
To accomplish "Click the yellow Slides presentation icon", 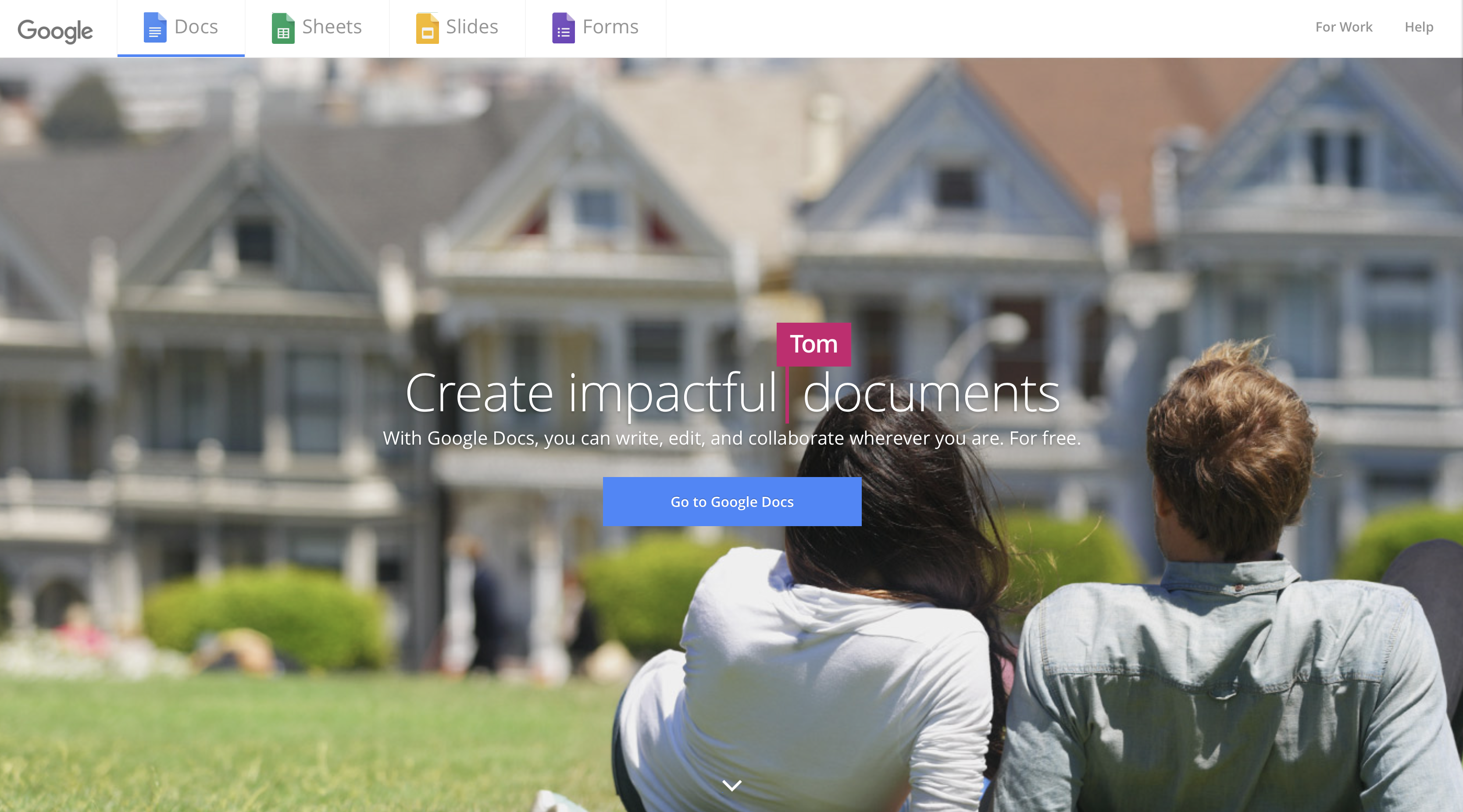I will pyautogui.click(x=427, y=28).
